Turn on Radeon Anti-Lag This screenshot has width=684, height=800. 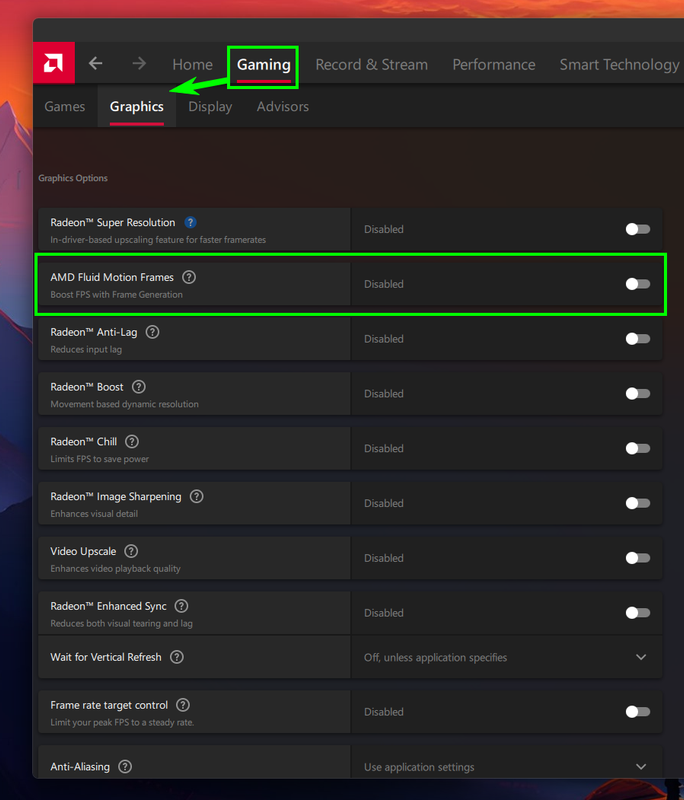click(x=638, y=339)
